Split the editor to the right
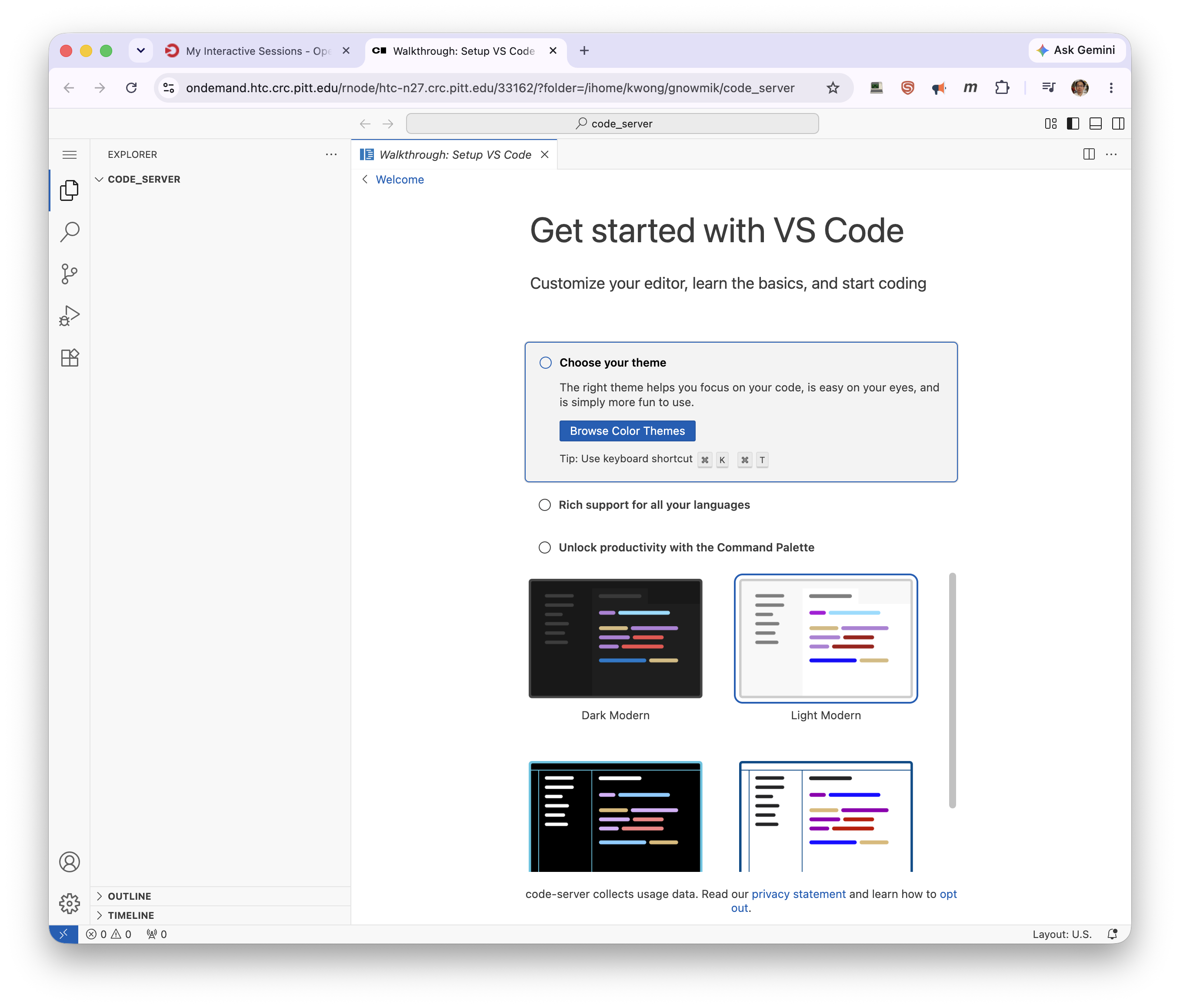Image resolution: width=1180 pixels, height=1008 pixels. [x=1089, y=154]
